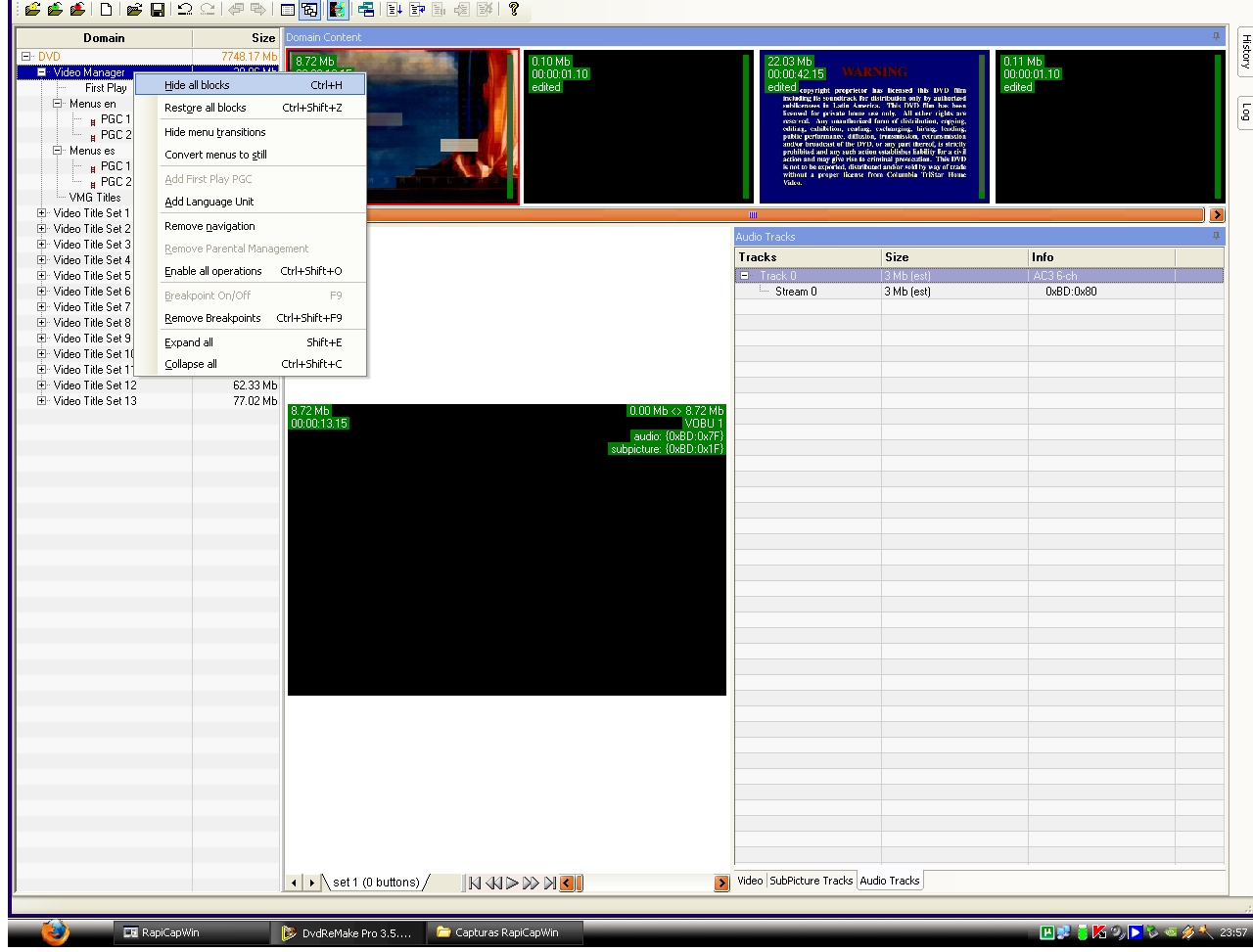The image size is (1253, 952).
Task: Select Hide menu transitions option
Action: [x=251, y=132]
